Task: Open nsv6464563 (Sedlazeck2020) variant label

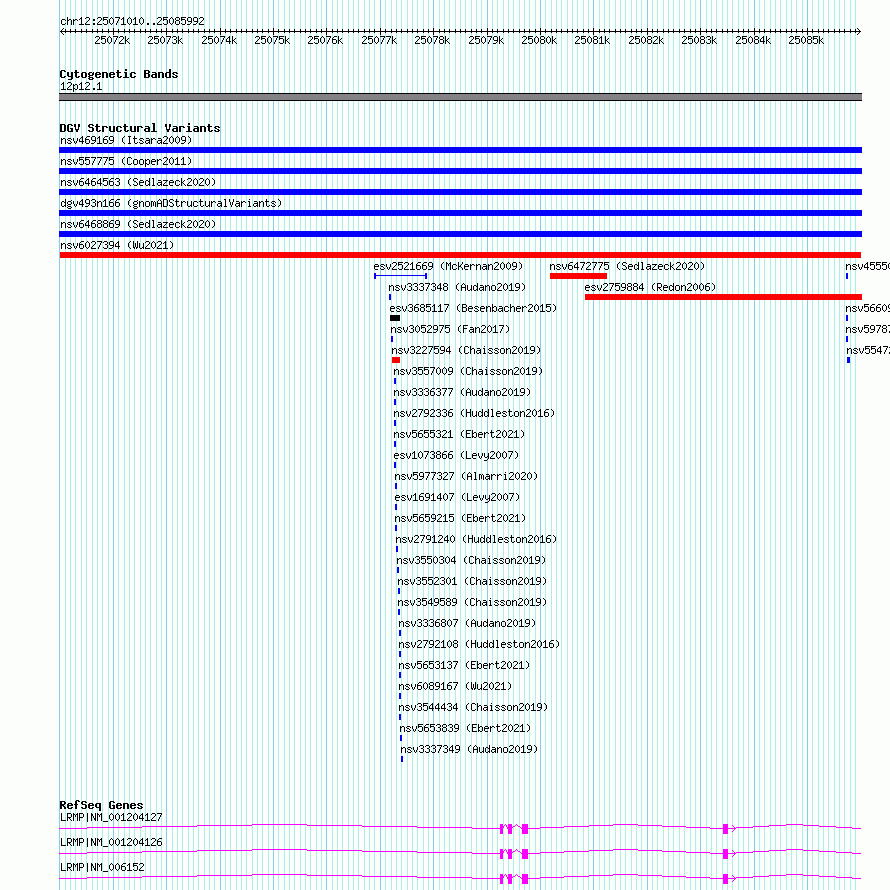Action: coord(138,182)
